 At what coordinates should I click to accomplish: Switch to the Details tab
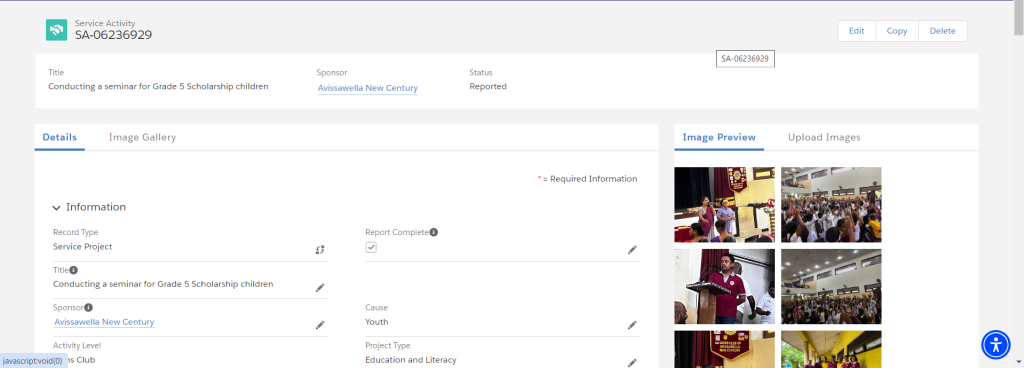click(59, 137)
